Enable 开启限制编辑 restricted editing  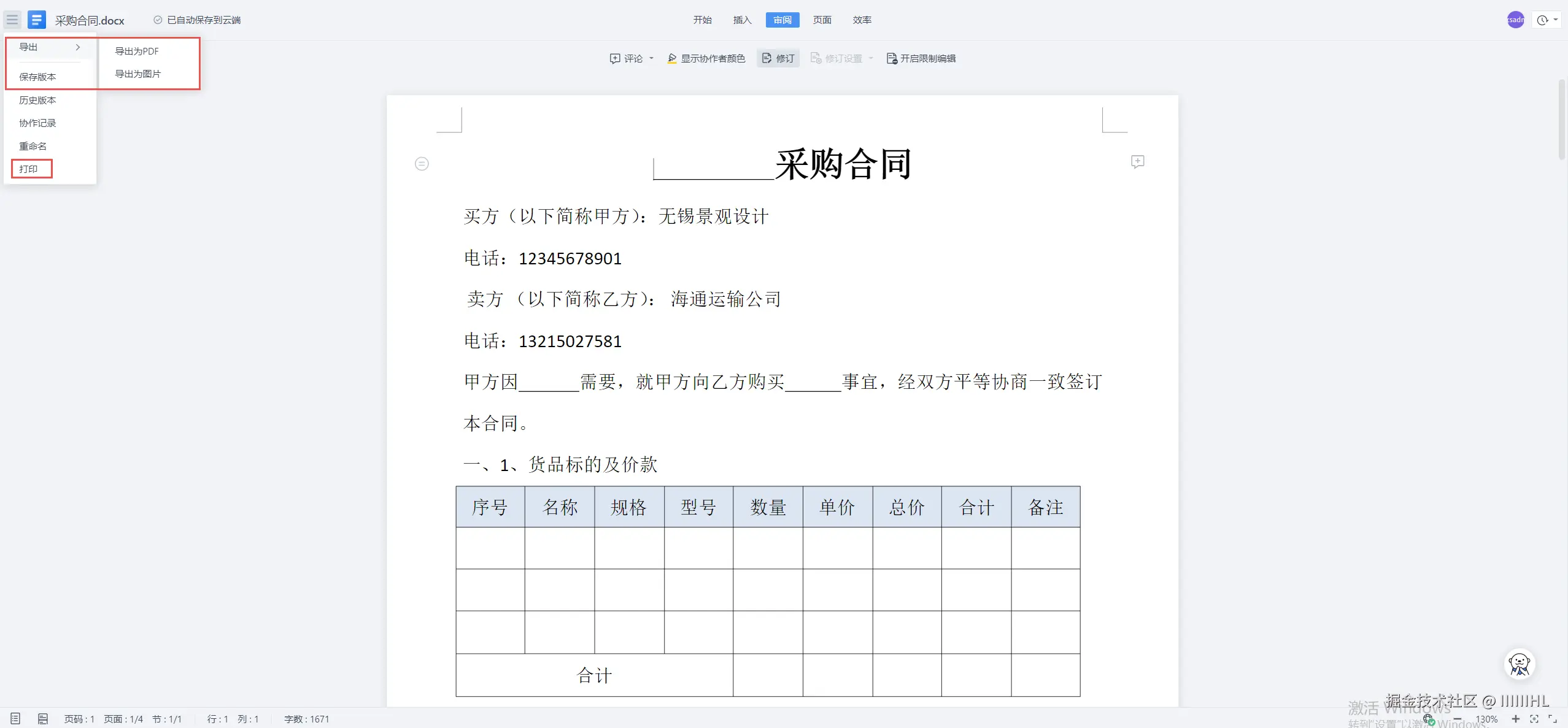coord(921,58)
